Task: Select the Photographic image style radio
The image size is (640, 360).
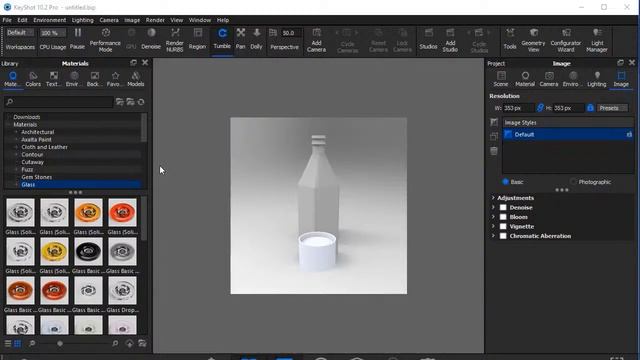Action: 573,182
